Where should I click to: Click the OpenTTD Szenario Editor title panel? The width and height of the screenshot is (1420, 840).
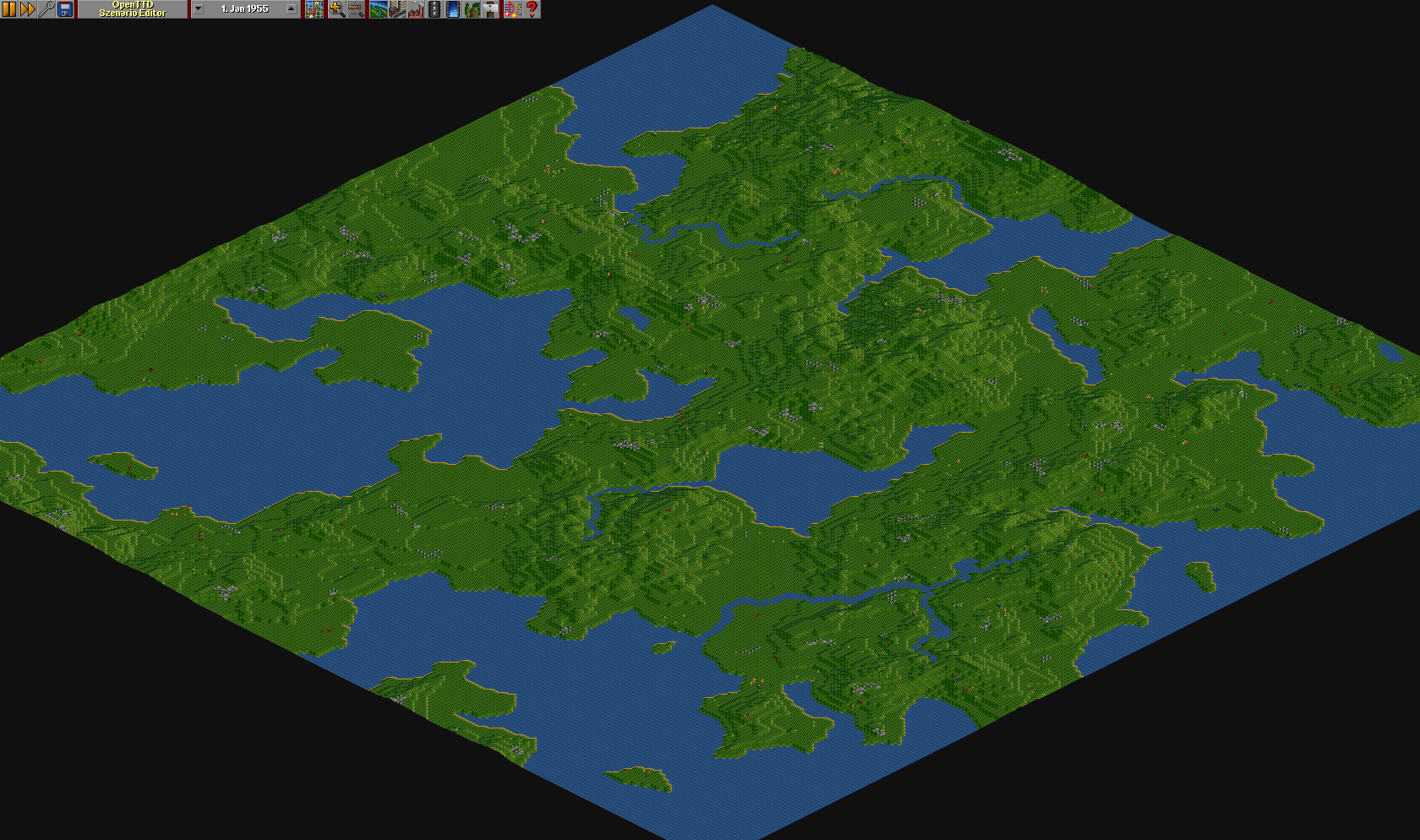(133, 9)
